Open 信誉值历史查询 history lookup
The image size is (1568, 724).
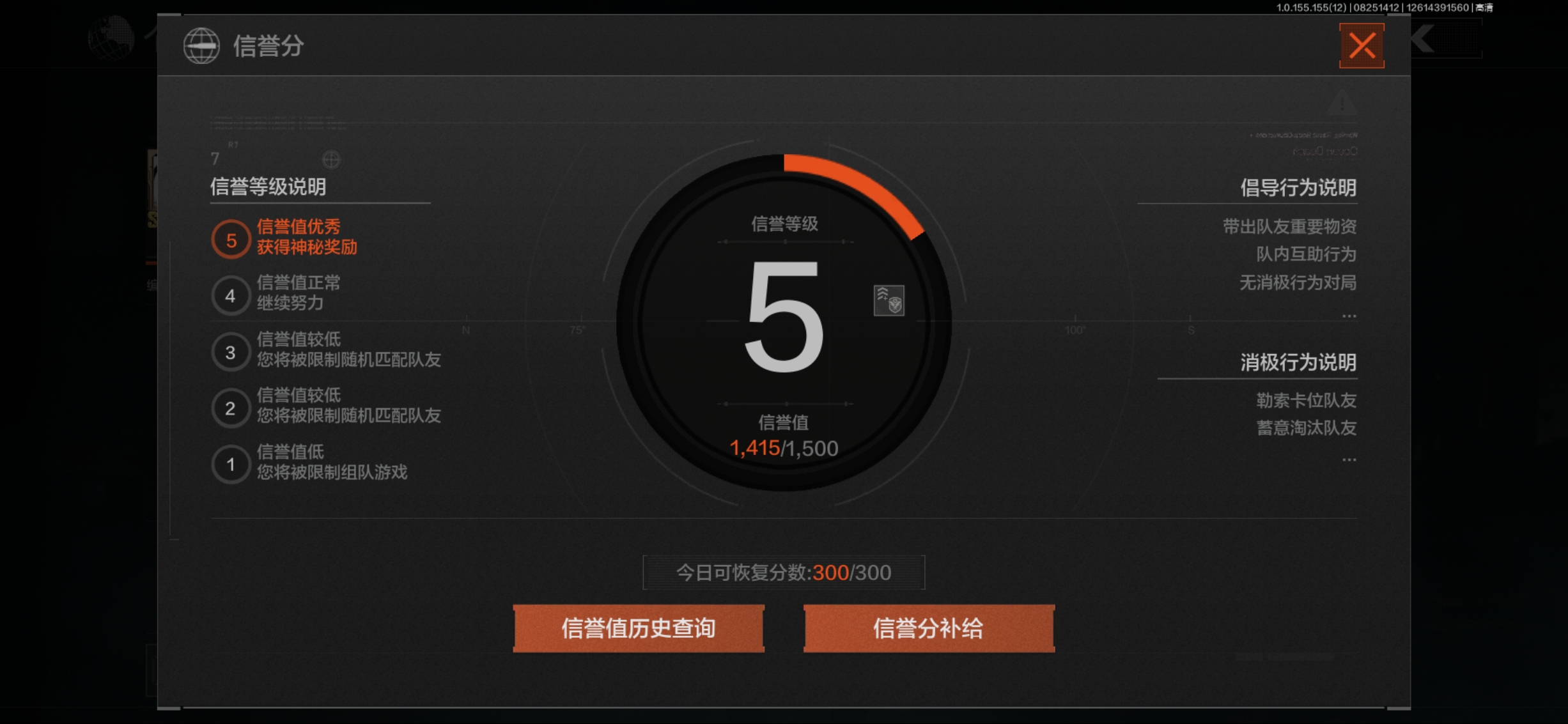[639, 628]
